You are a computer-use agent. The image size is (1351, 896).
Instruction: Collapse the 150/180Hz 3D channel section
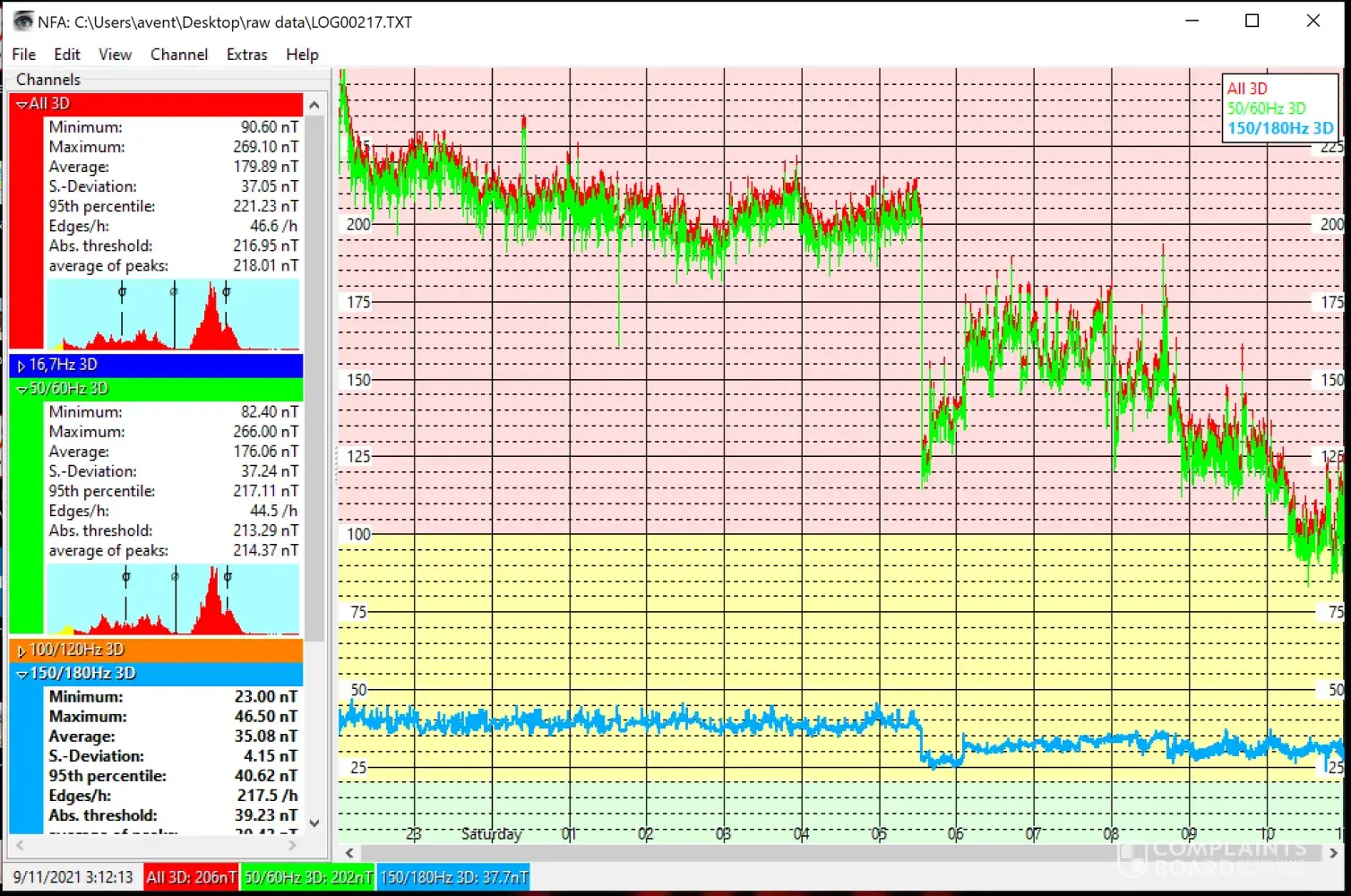point(22,674)
